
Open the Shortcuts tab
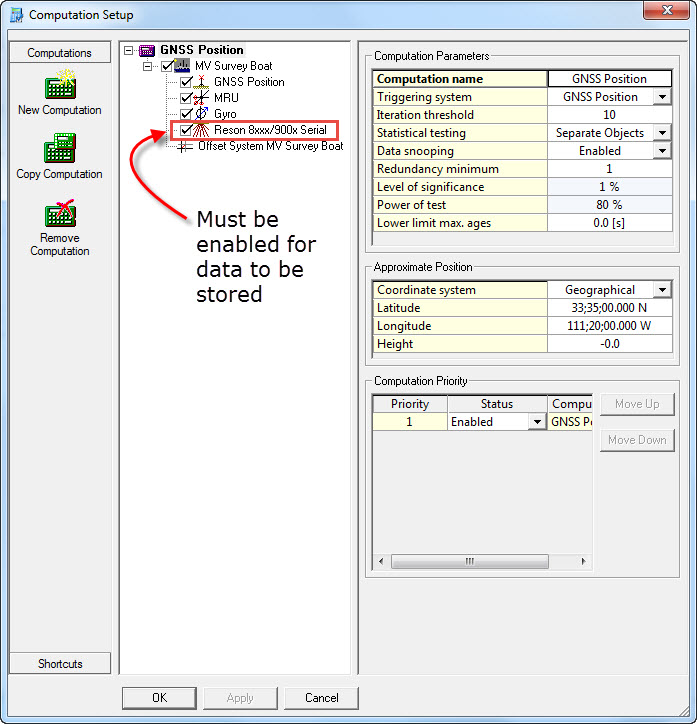click(x=60, y=664)
